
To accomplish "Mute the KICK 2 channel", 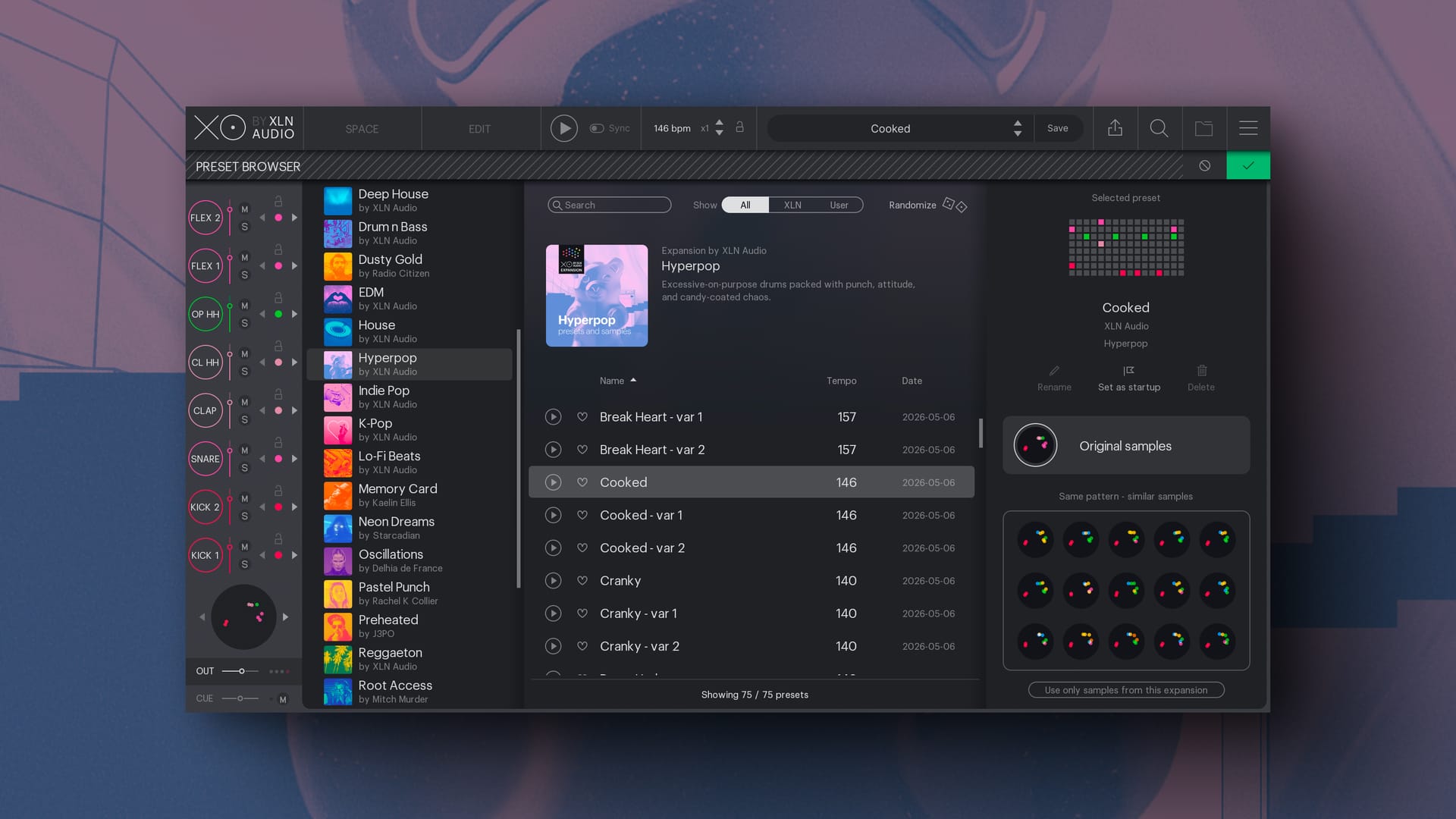I will click(244, 498).
